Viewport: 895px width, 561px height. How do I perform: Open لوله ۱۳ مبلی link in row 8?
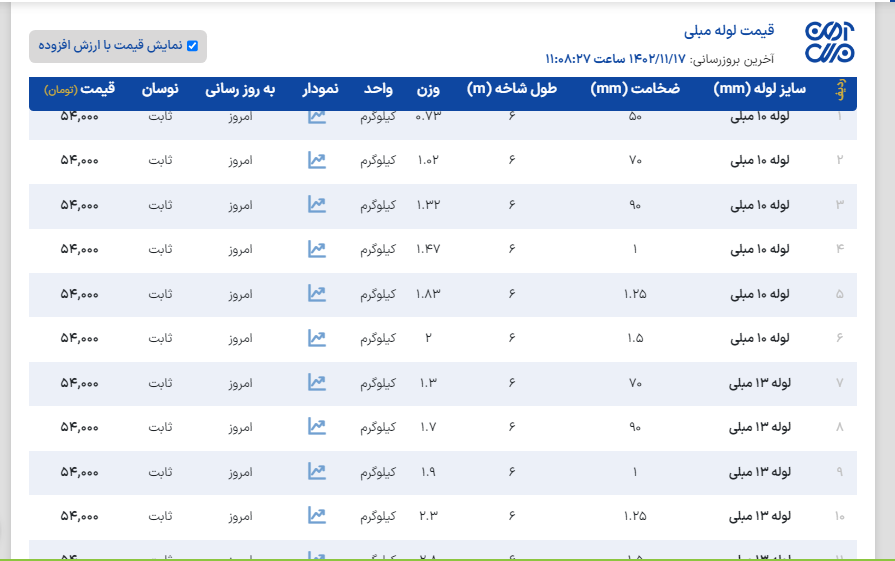point(760,427)
